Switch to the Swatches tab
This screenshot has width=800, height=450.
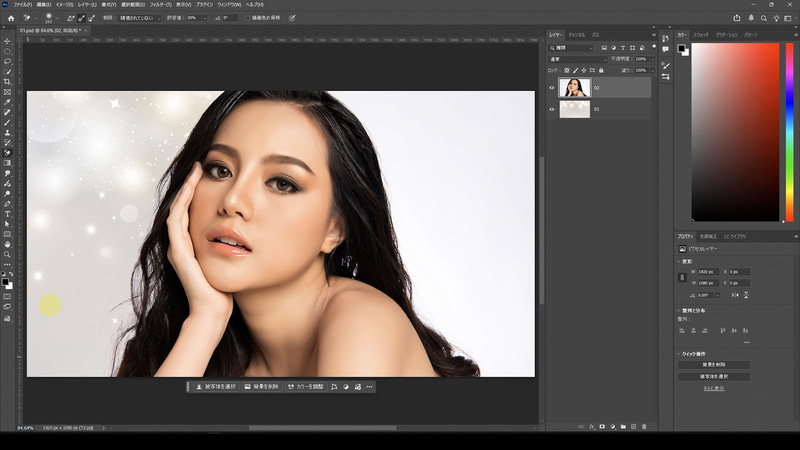point(701,35)
